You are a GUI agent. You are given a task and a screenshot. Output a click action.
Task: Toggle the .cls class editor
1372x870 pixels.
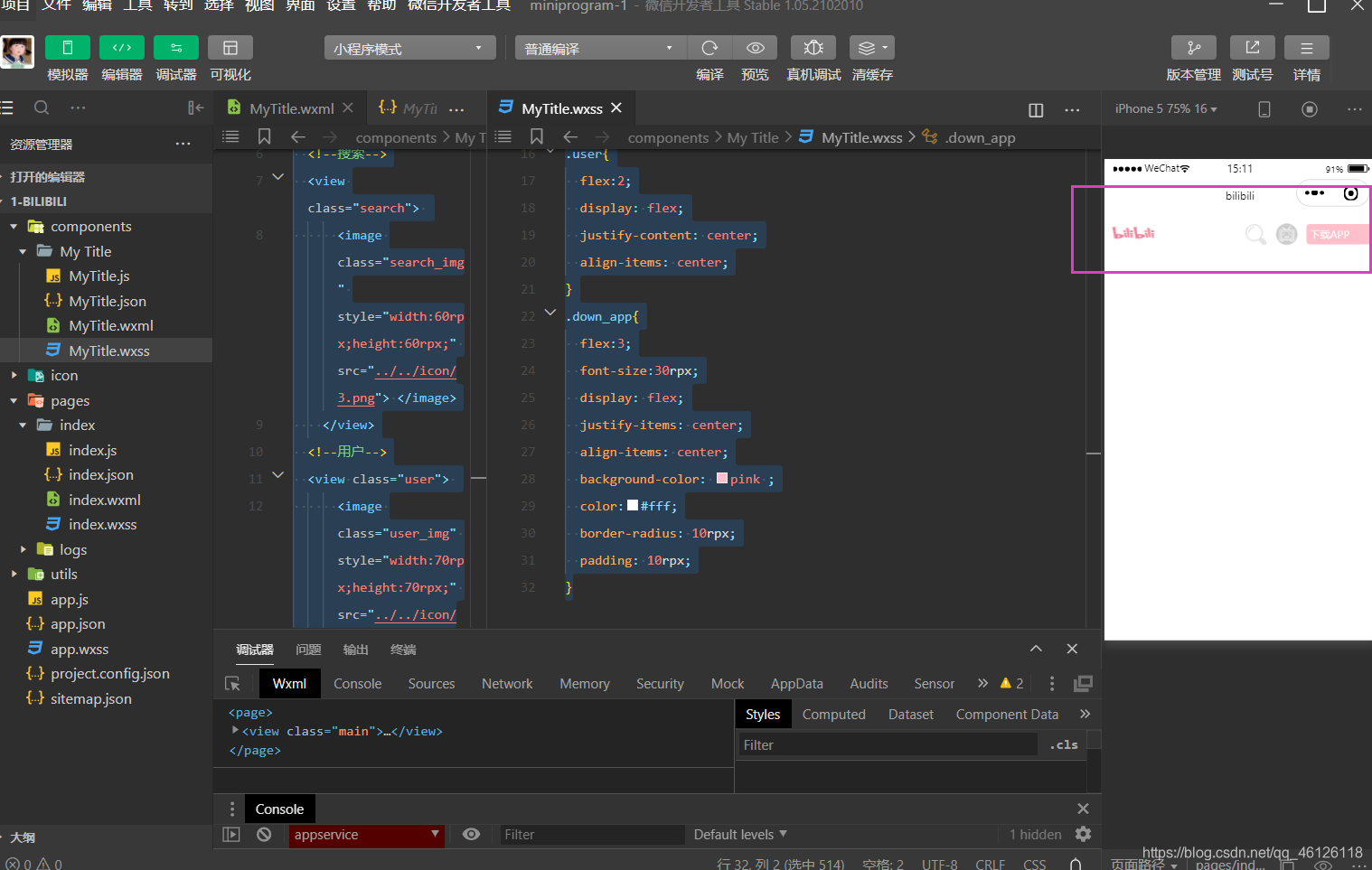pos(1064,744)
